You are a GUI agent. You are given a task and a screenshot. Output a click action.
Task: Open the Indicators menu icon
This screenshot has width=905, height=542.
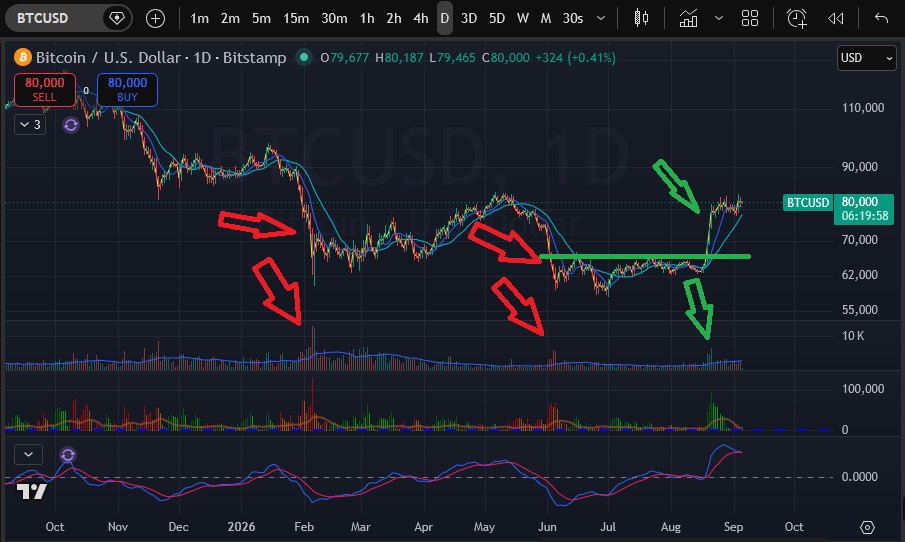[688, 18]
